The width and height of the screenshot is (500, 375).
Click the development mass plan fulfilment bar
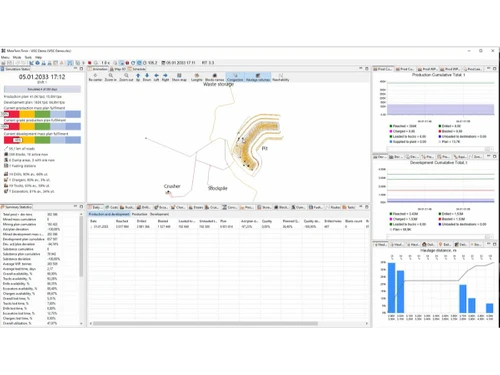(x=42, y=140)
